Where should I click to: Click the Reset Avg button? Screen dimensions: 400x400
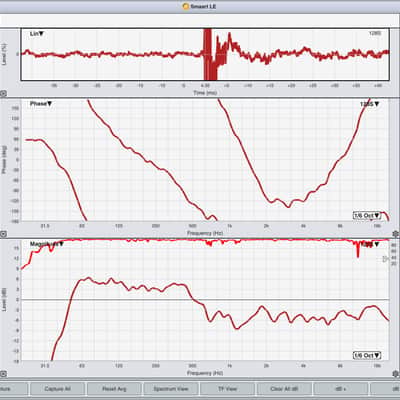click(x=114, y=389)
